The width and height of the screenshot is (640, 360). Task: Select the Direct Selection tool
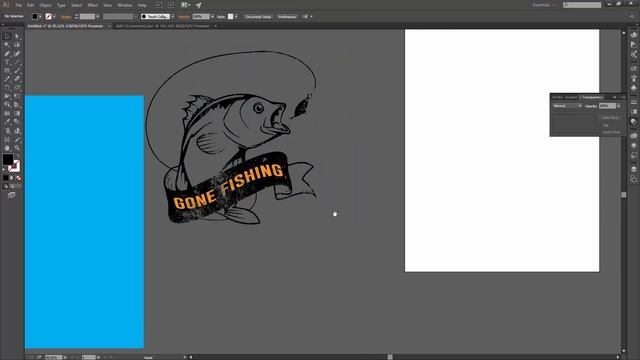(17, 36)
